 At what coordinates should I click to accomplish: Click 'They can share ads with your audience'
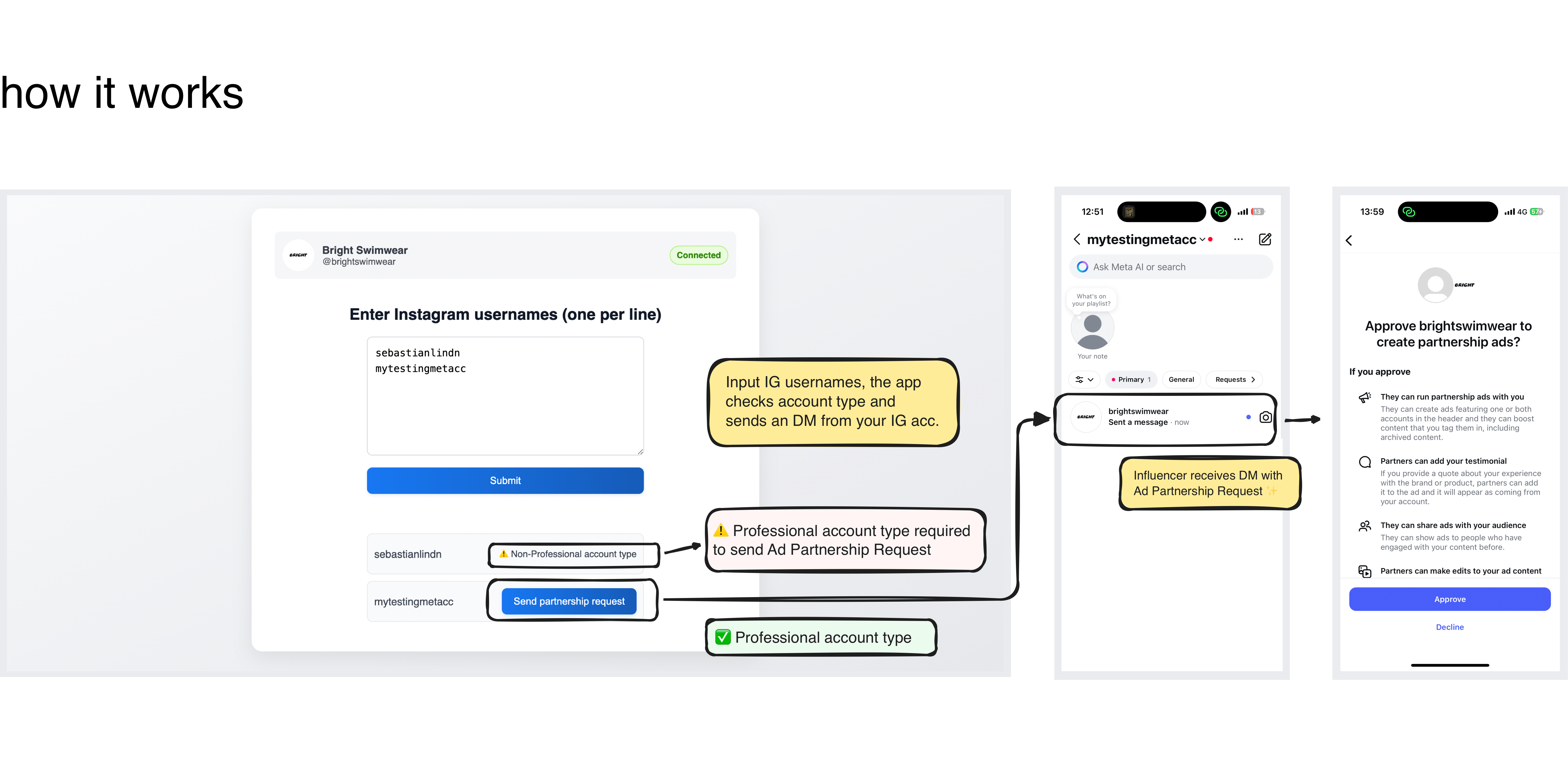[x=1453, y=525]
